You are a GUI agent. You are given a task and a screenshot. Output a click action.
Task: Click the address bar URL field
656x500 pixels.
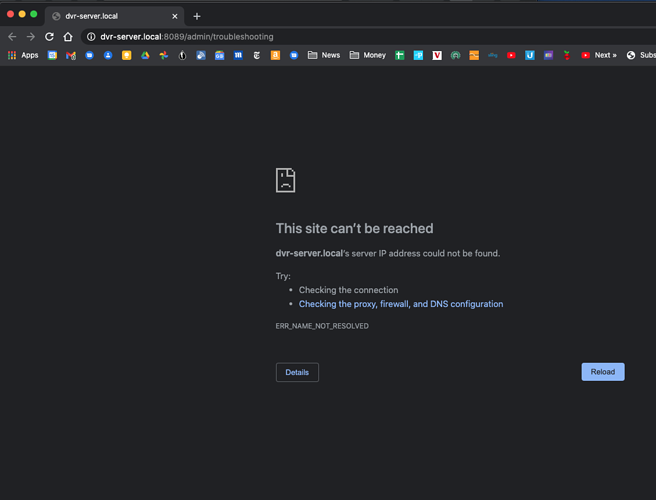point(300,37)
